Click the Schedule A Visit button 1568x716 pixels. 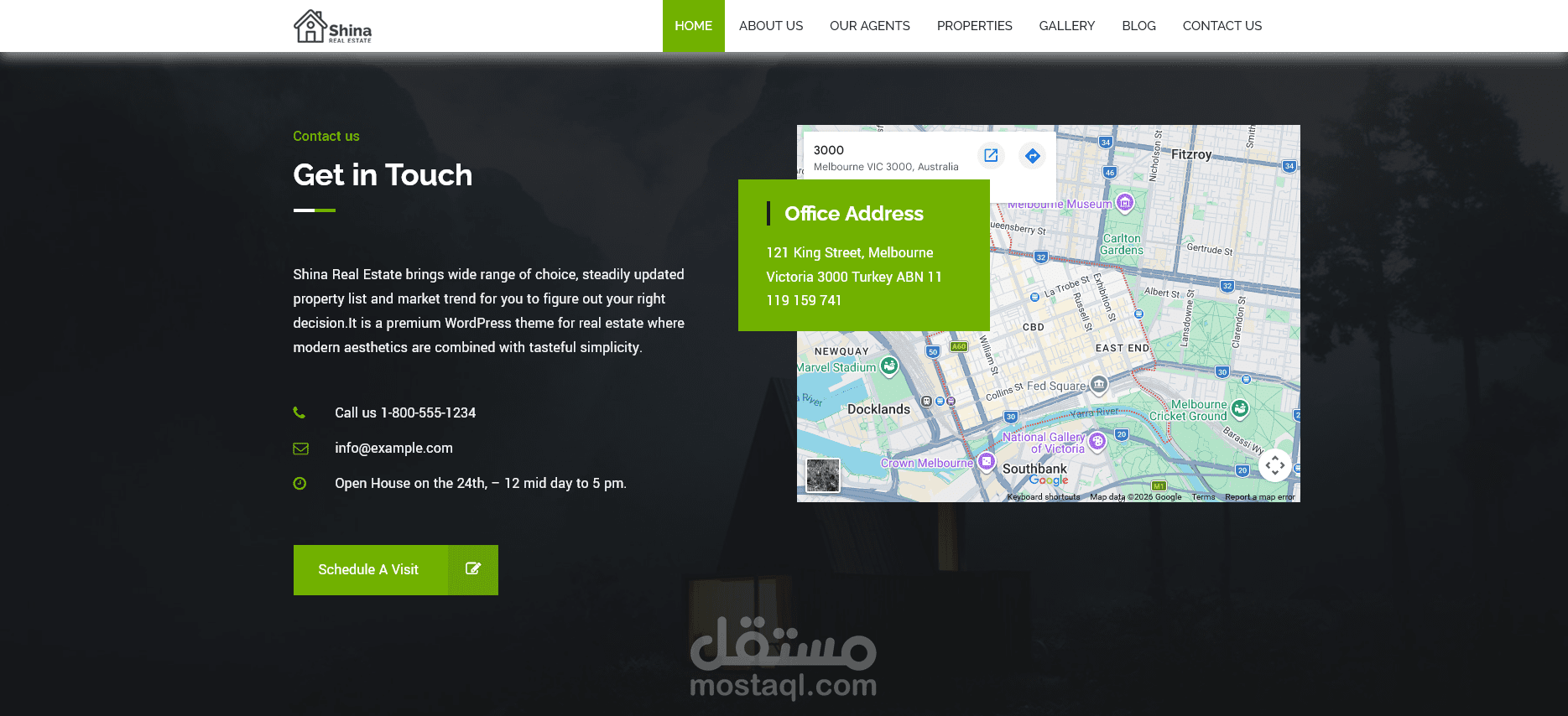coord(395,570)
